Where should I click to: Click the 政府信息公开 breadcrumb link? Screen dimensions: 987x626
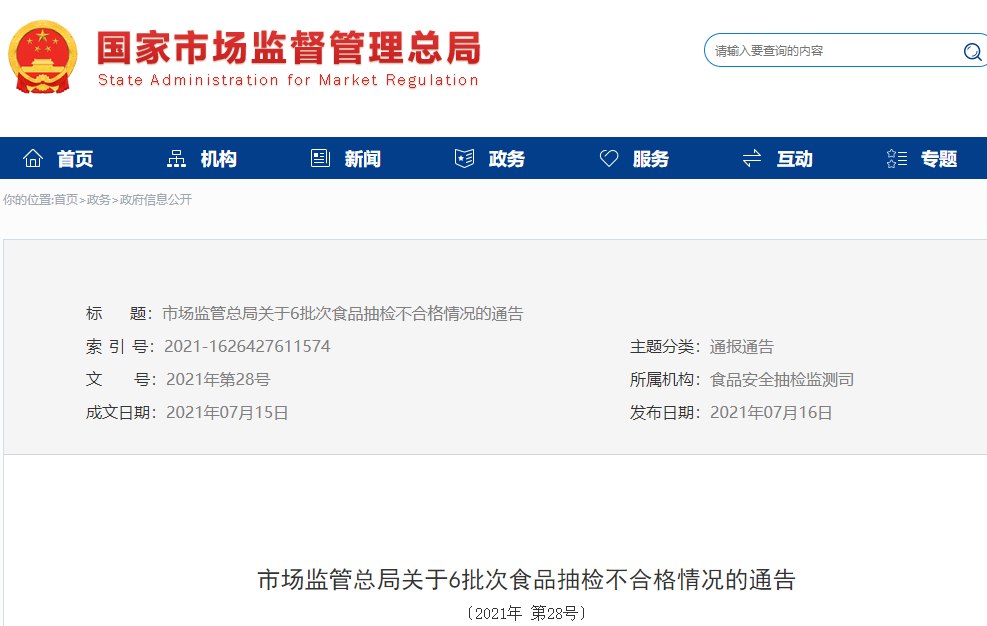pos(157,200)
